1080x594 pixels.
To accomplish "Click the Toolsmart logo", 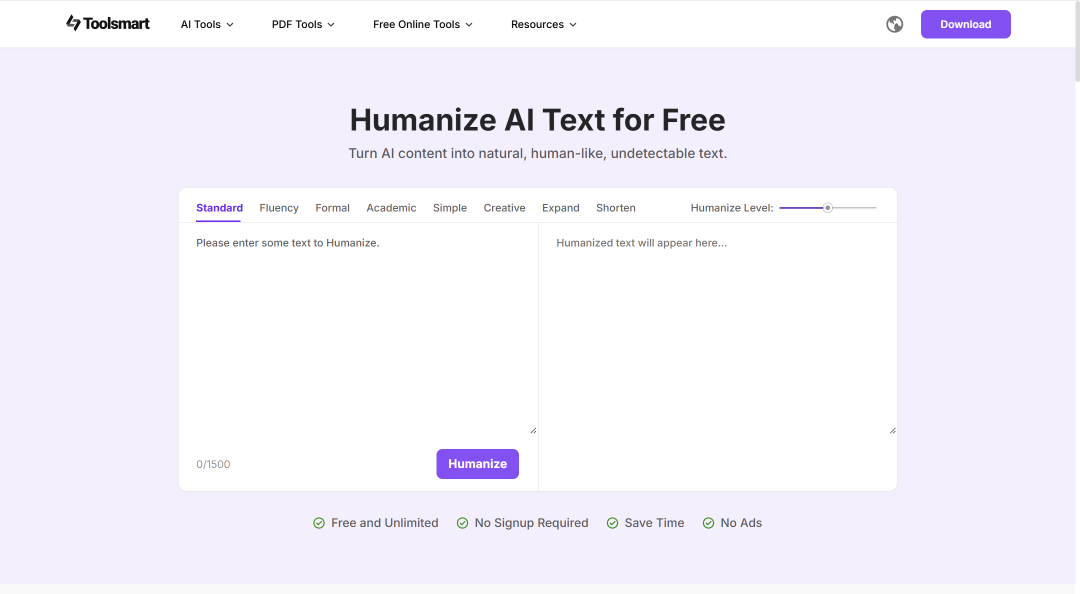I will click(107, 23).
